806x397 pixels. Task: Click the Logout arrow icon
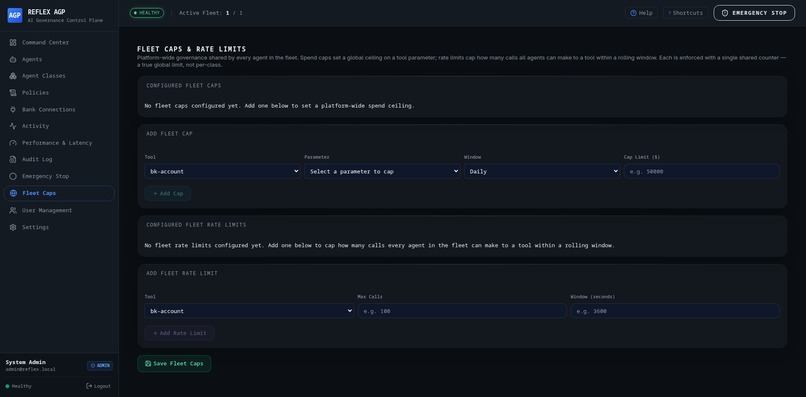pyautogui.click(x=89, y=386)
